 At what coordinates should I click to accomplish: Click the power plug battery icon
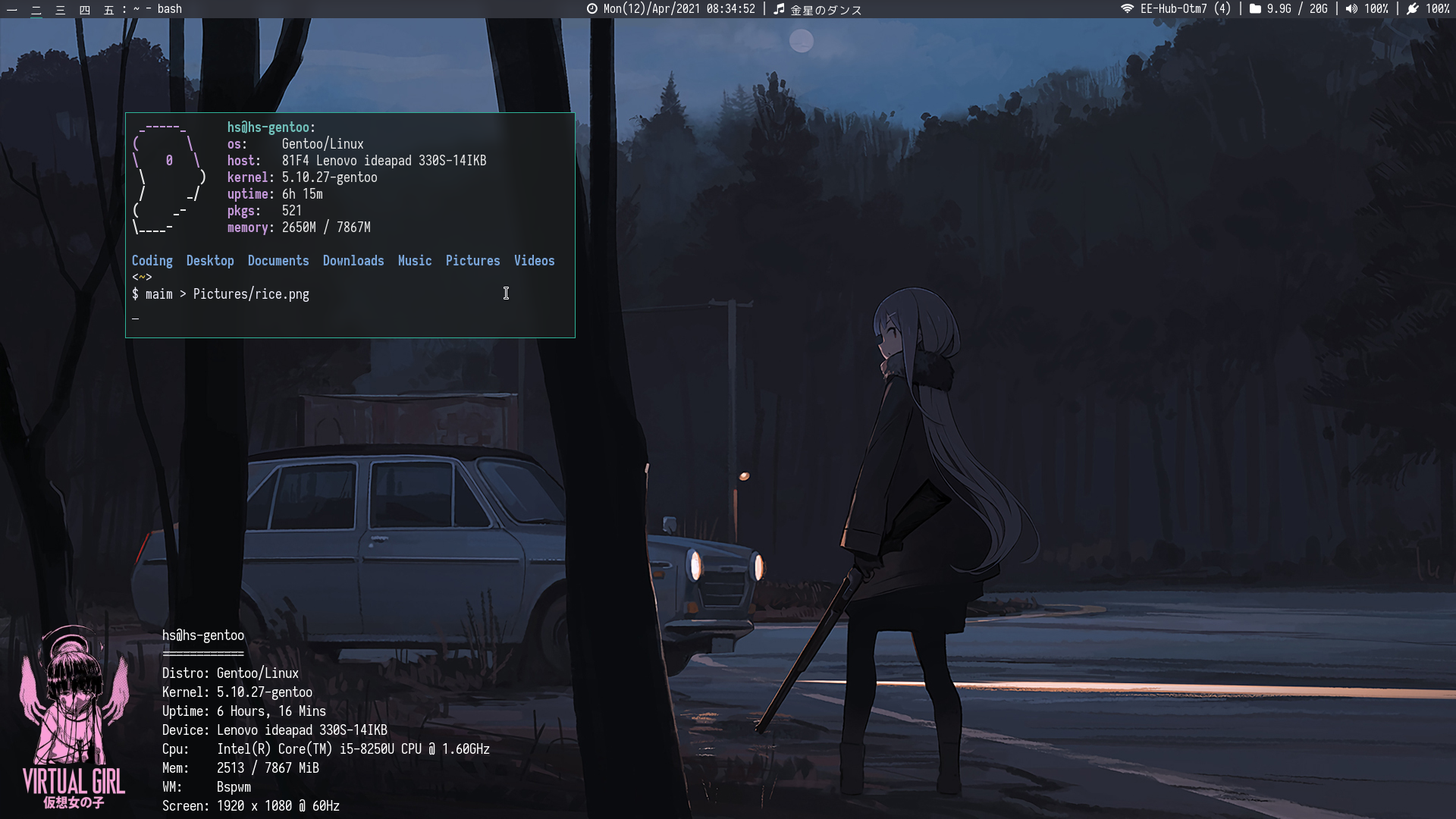tap(1413, 9)
